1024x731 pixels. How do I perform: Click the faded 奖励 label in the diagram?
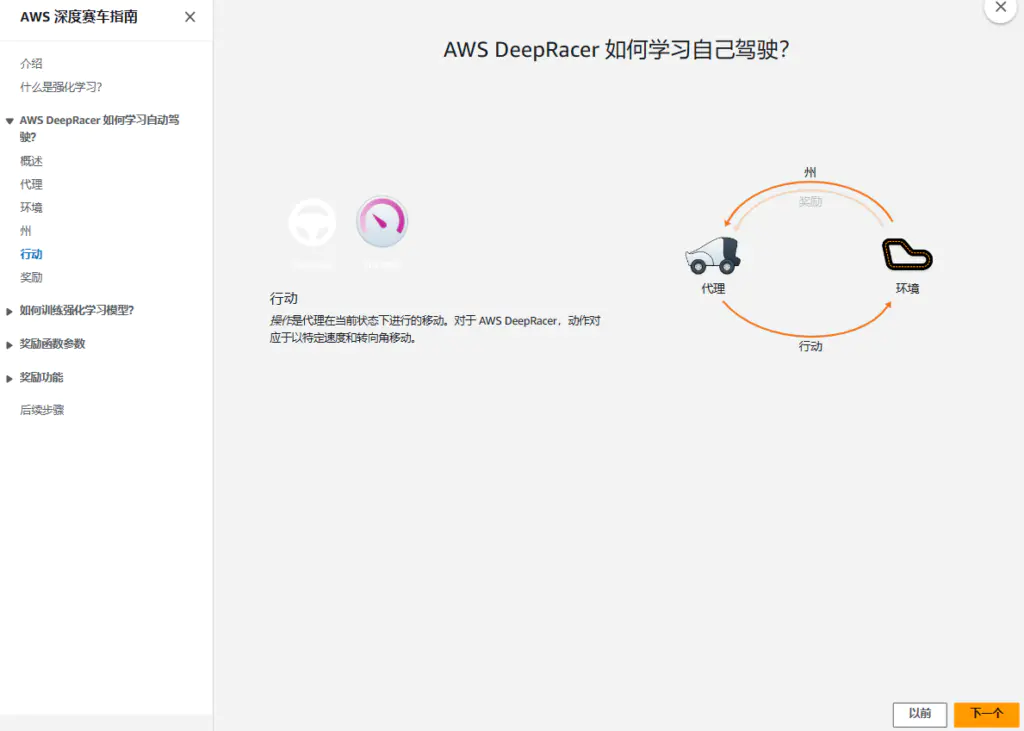click(x=810, y=202)
